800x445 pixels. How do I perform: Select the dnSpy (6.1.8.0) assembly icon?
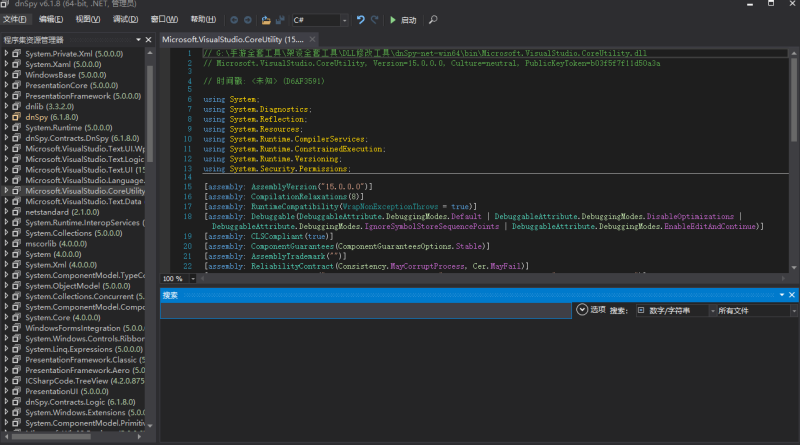[16, 117]
